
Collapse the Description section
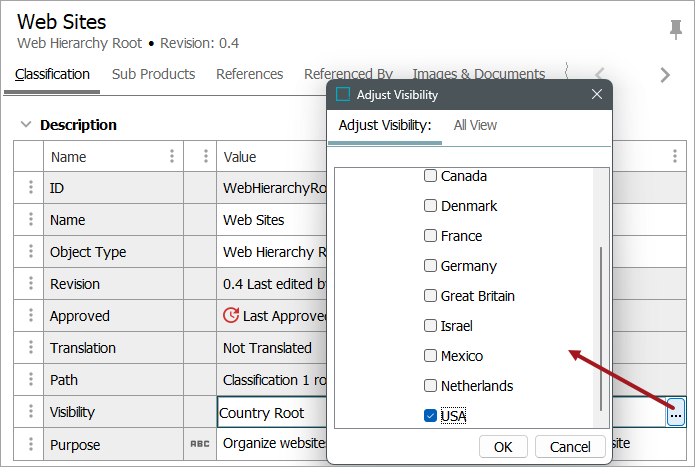coord(25,125)
